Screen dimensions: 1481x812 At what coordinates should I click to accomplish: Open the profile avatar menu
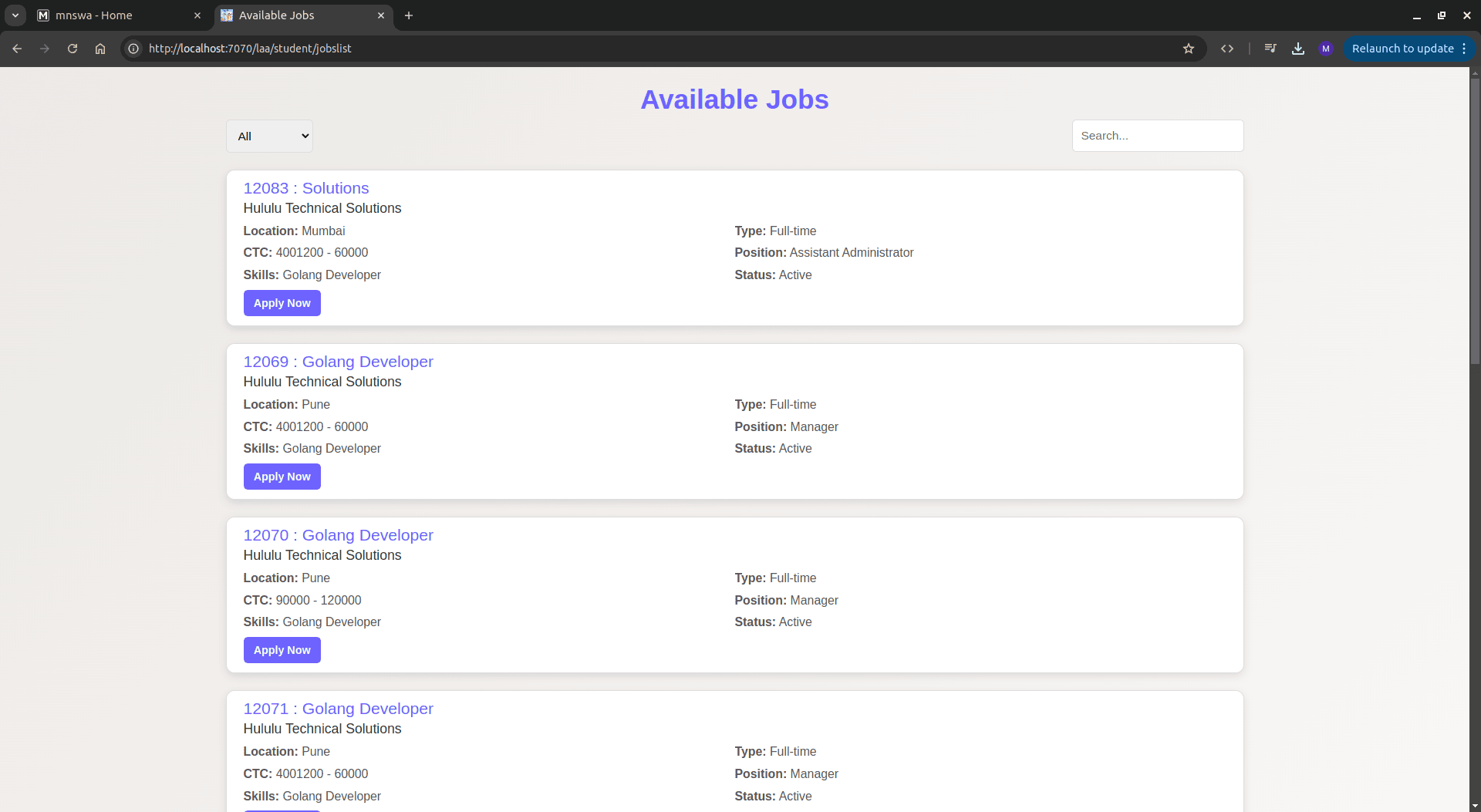pyautogui.click(x=1326, y=49)
